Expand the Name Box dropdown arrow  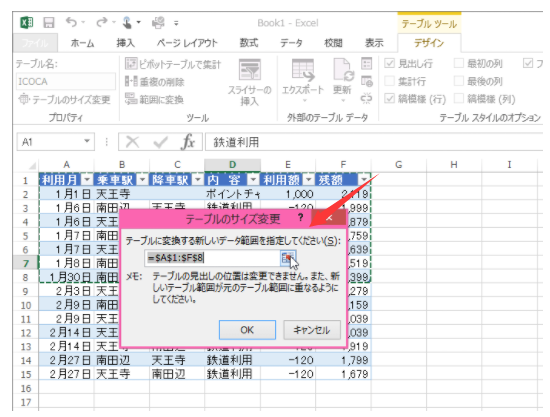[87, 142]
